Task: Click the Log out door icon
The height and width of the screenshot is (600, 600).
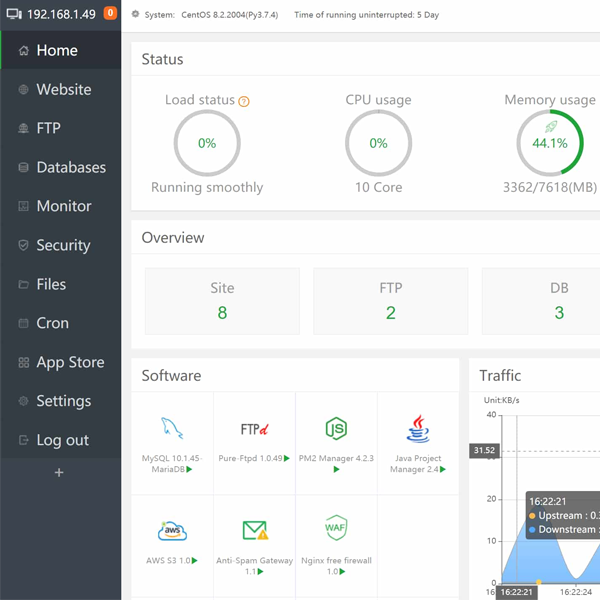Action: point(23,440)
